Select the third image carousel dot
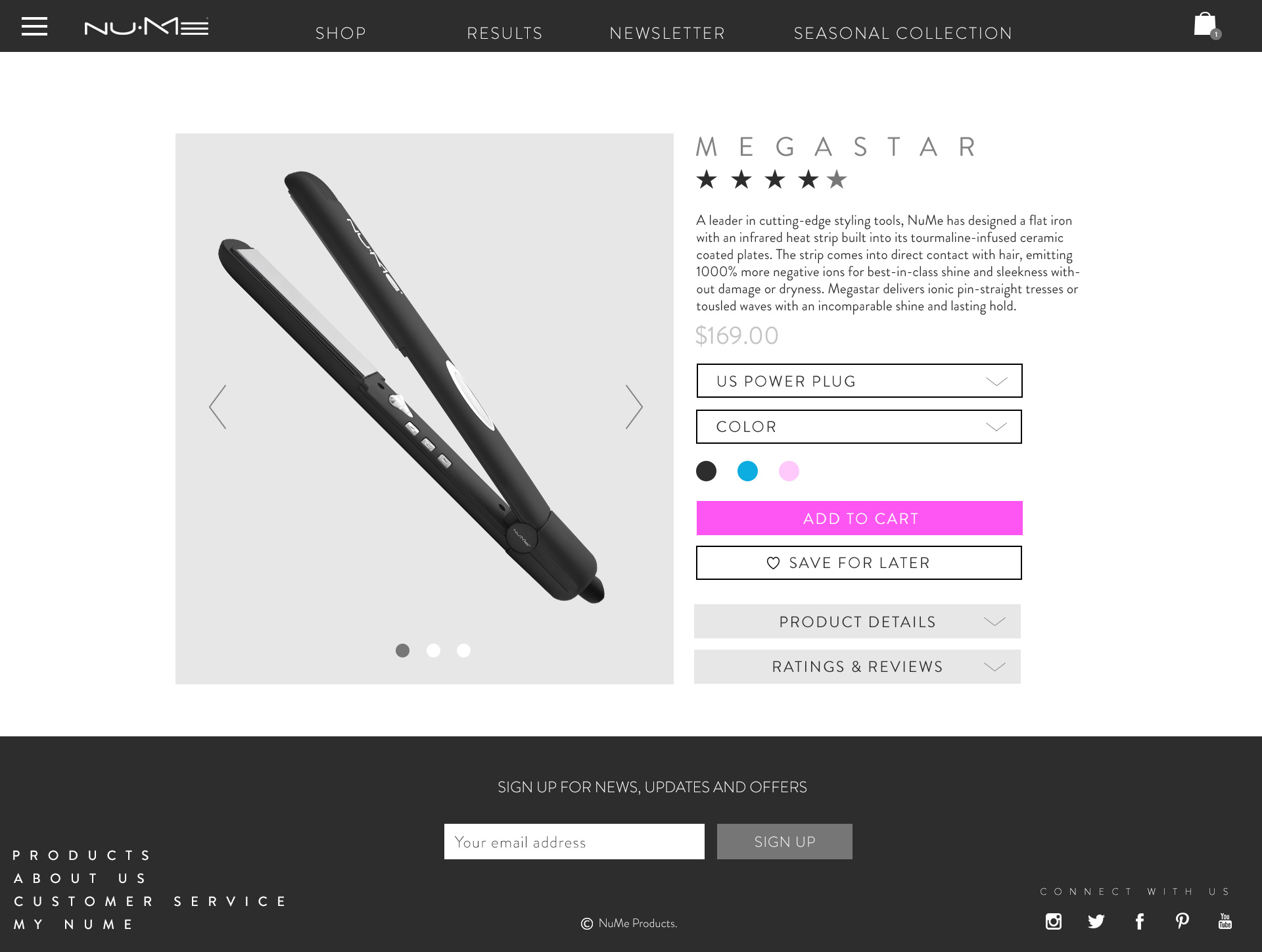The height and width of the screenshot is (952, 1262). (463, 650)
